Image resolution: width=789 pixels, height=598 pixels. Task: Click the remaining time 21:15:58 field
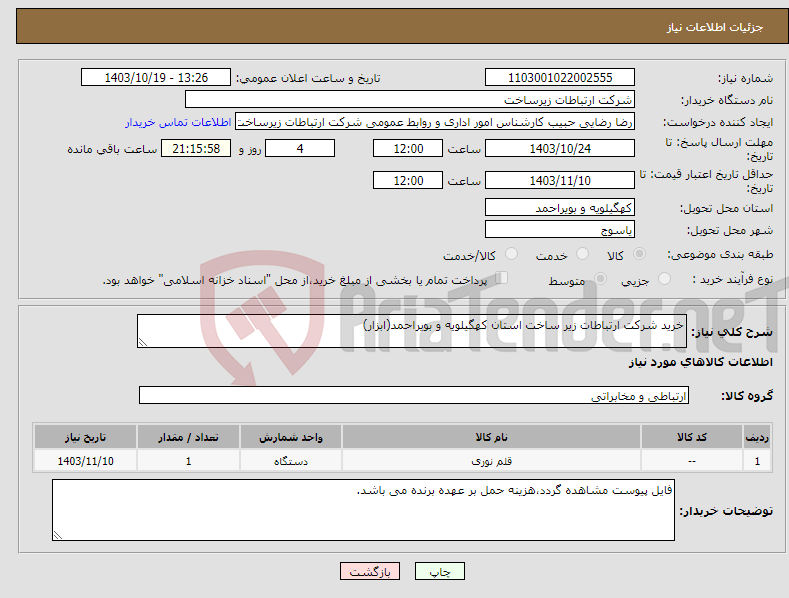tap(196, 148)
